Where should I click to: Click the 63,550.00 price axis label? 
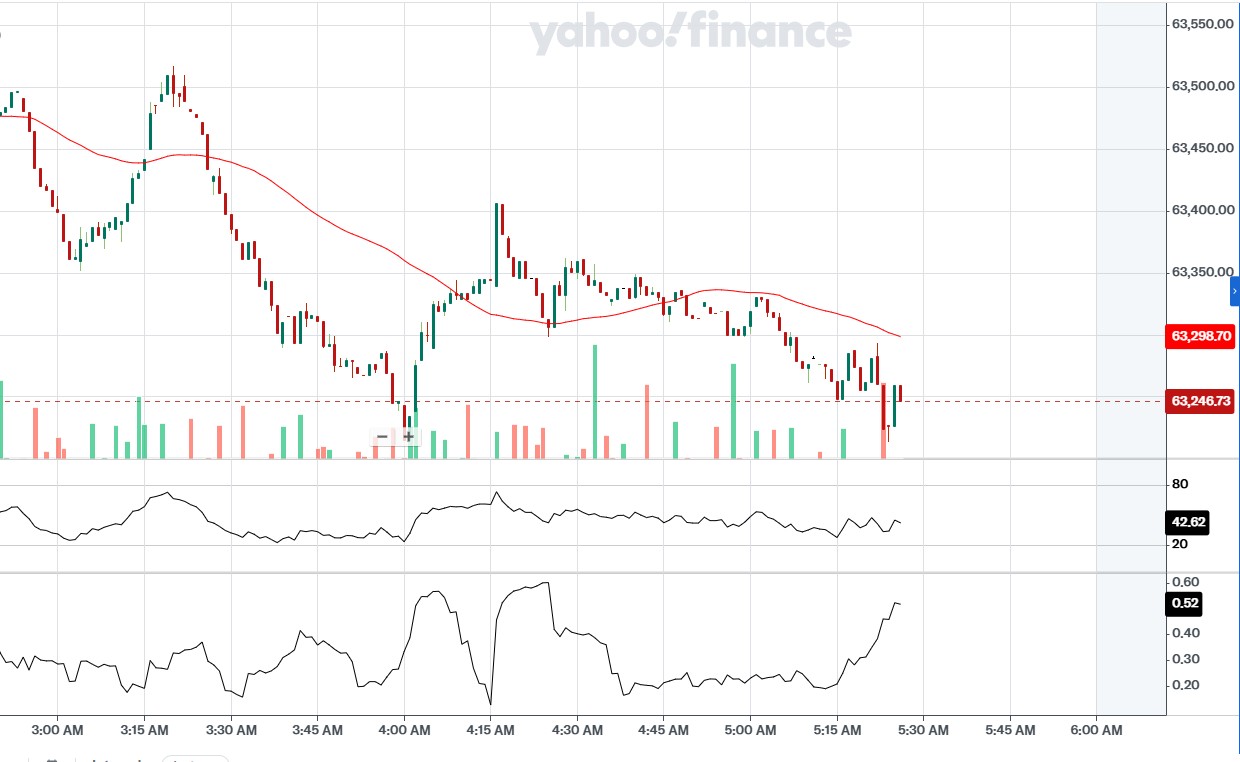(1201, 23)
